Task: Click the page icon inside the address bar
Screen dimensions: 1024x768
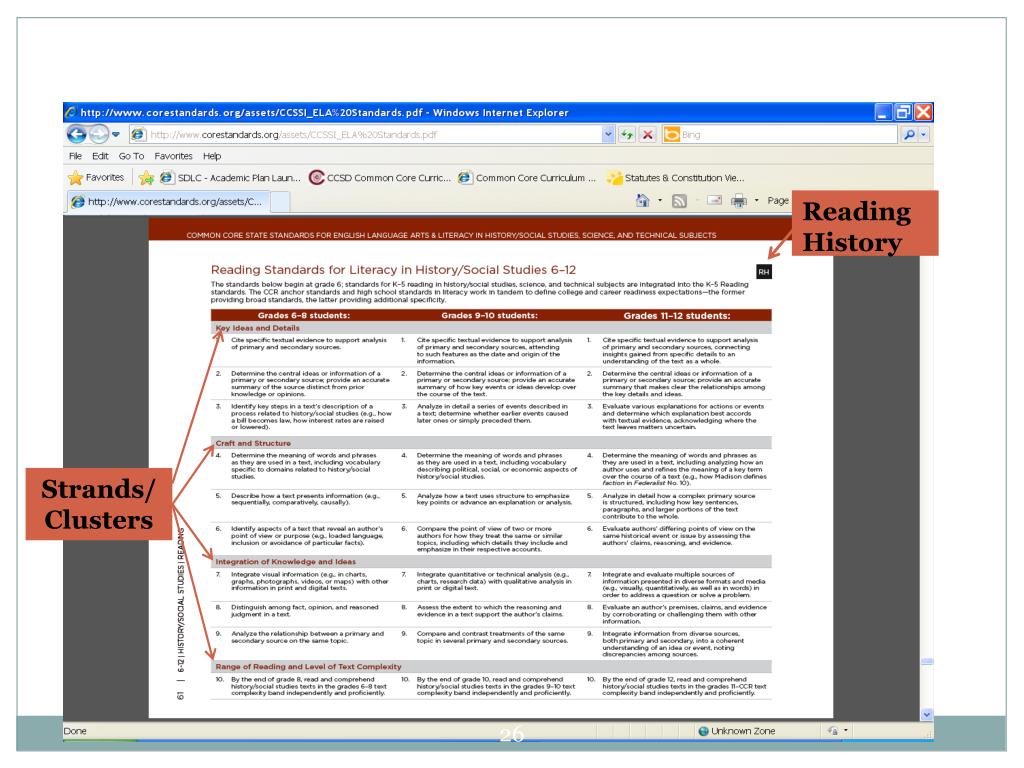Action: pos(138,135)
